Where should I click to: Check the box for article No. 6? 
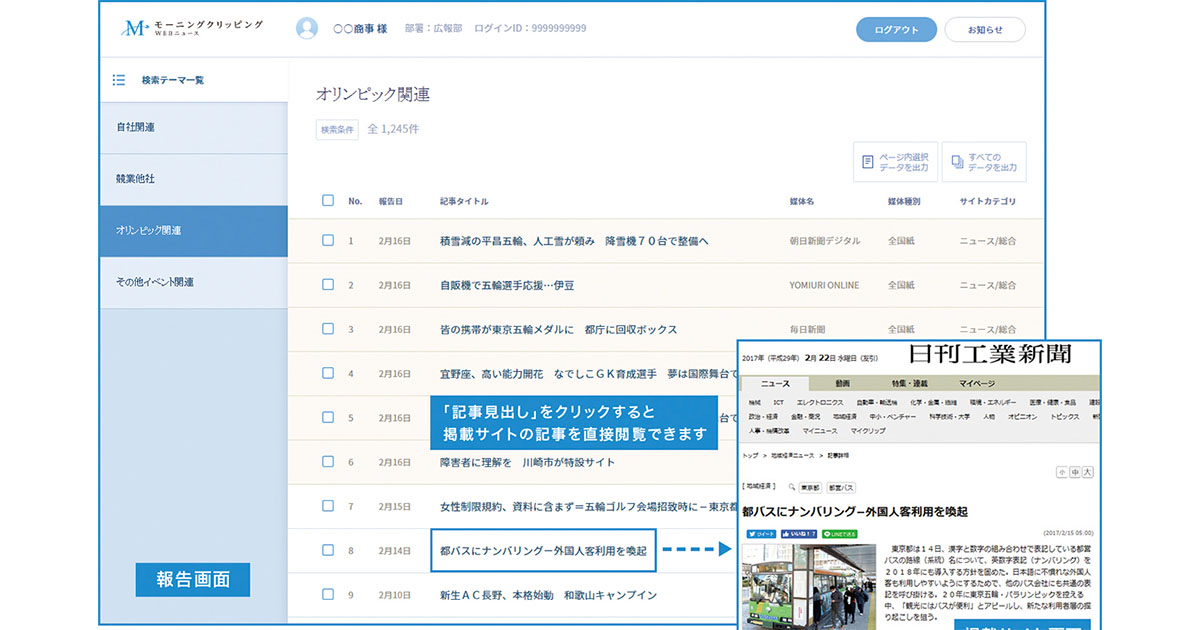click(328, 462)
